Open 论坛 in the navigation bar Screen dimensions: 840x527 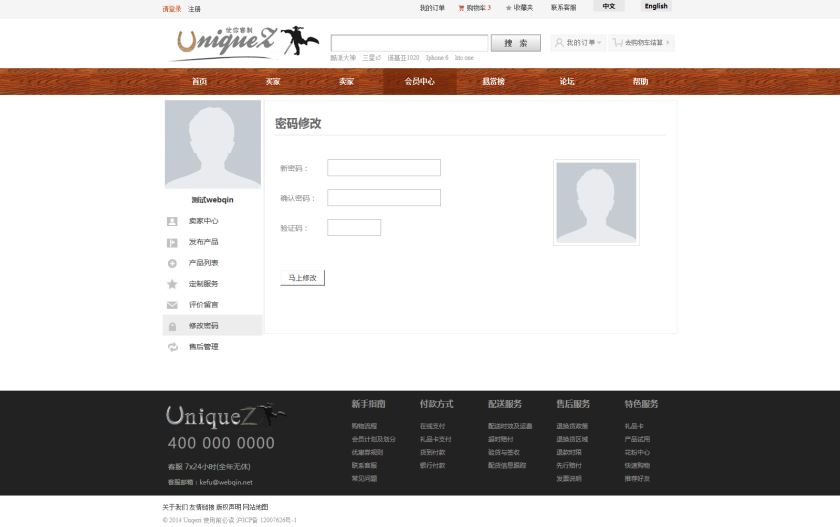click(567, 81)
